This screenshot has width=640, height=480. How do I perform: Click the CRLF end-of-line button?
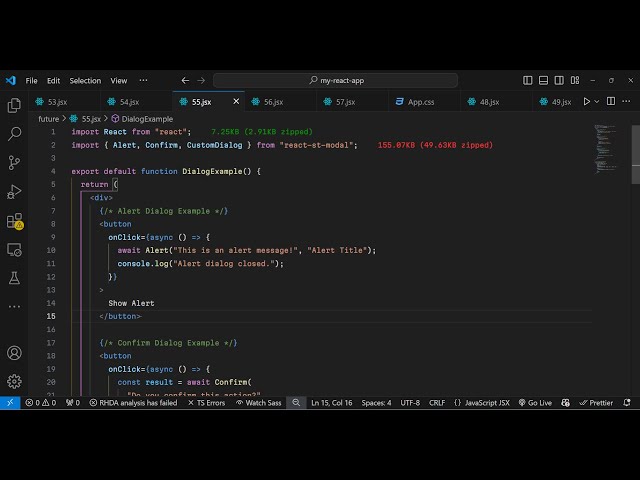(438, 403)
